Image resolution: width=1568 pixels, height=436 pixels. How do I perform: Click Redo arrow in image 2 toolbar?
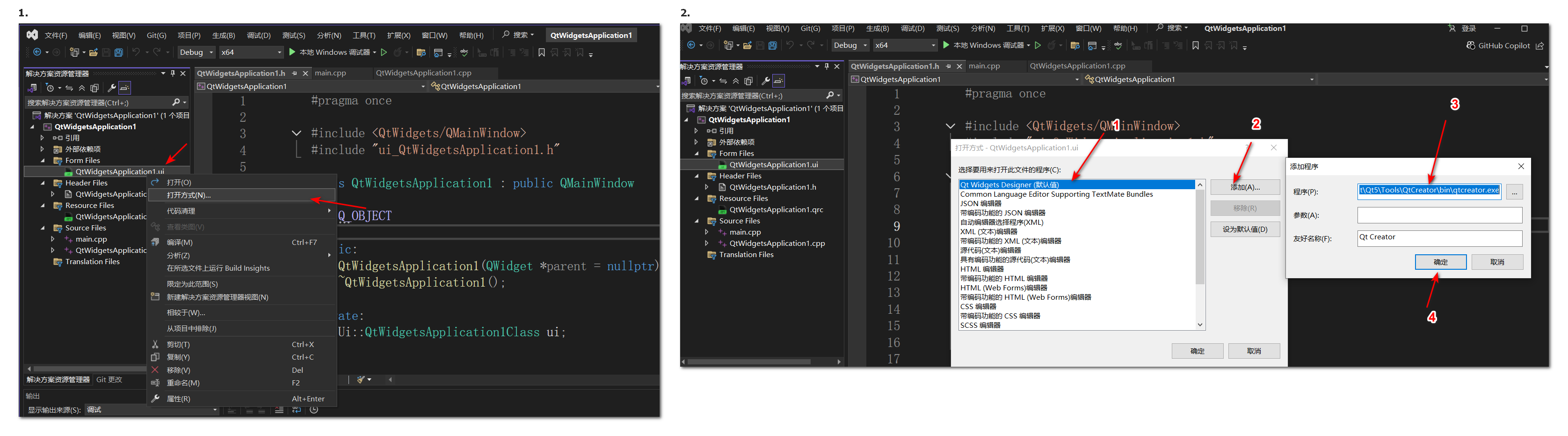[x=810, y=45]
